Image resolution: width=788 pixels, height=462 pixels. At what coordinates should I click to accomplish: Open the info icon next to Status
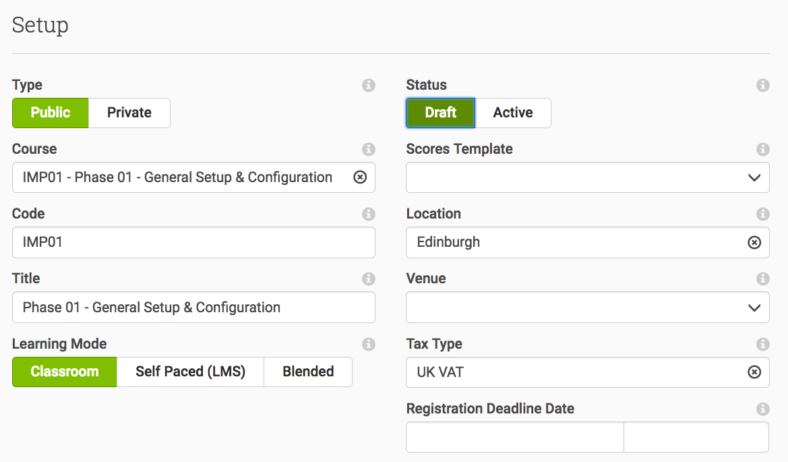pos(763,85)
